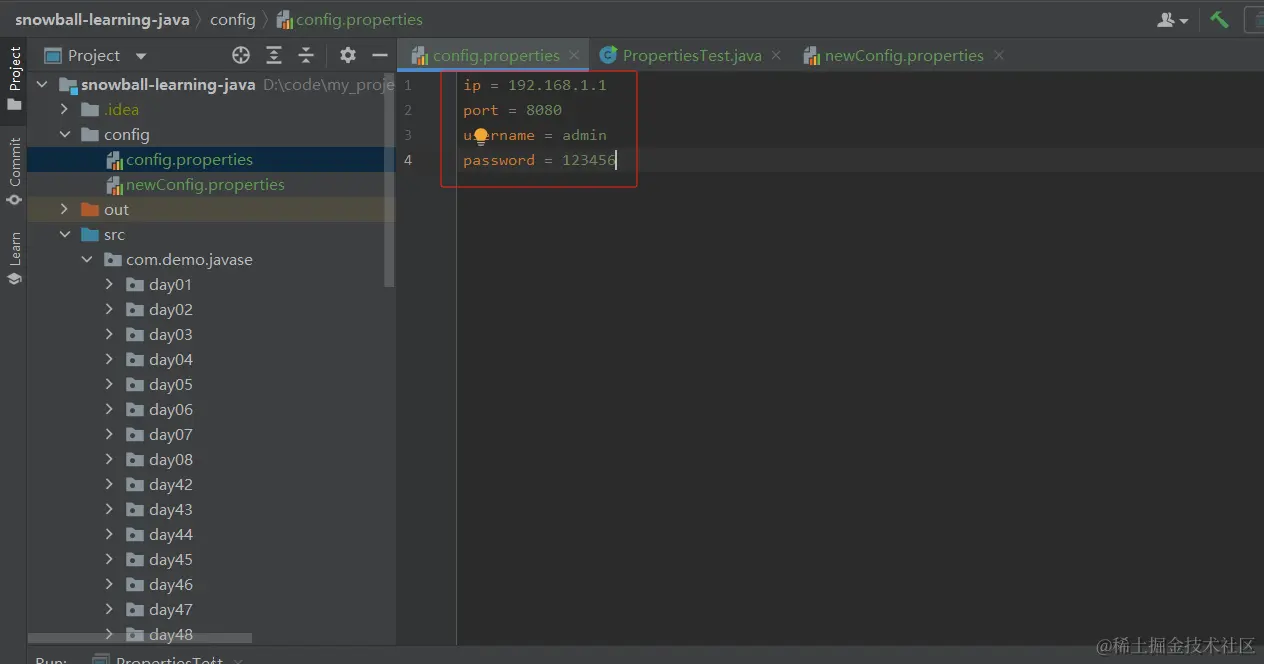Click the text 'port = 8080'

coord(512,110)
